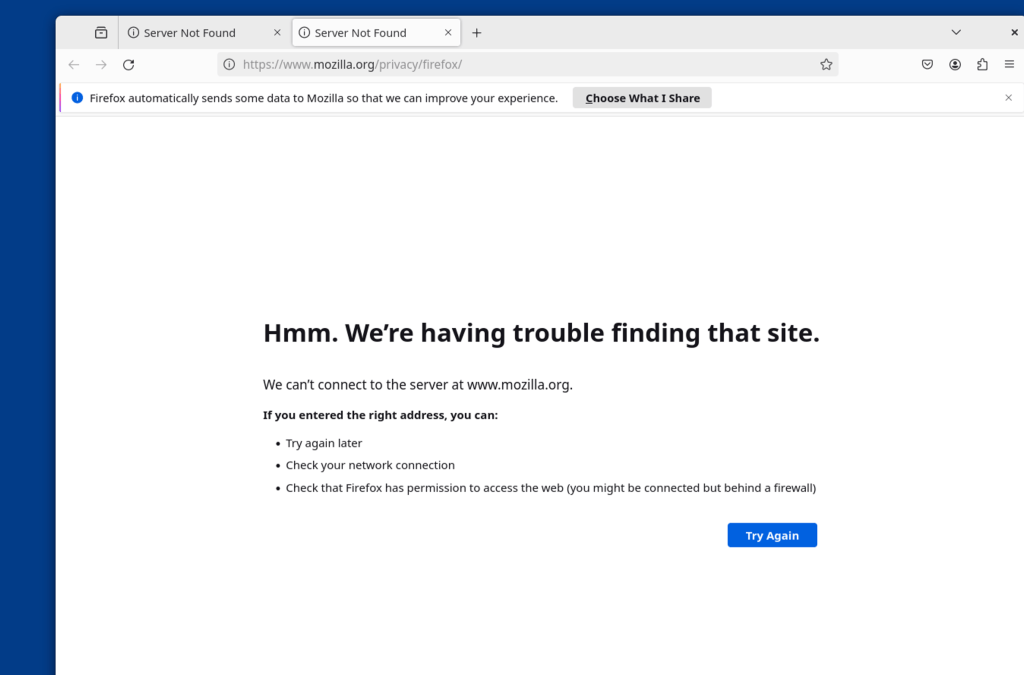The height and width of the screenshot is (675, 1024).
Task: Click 'Check your network connection' bullet text
Action: click(370, 465)
